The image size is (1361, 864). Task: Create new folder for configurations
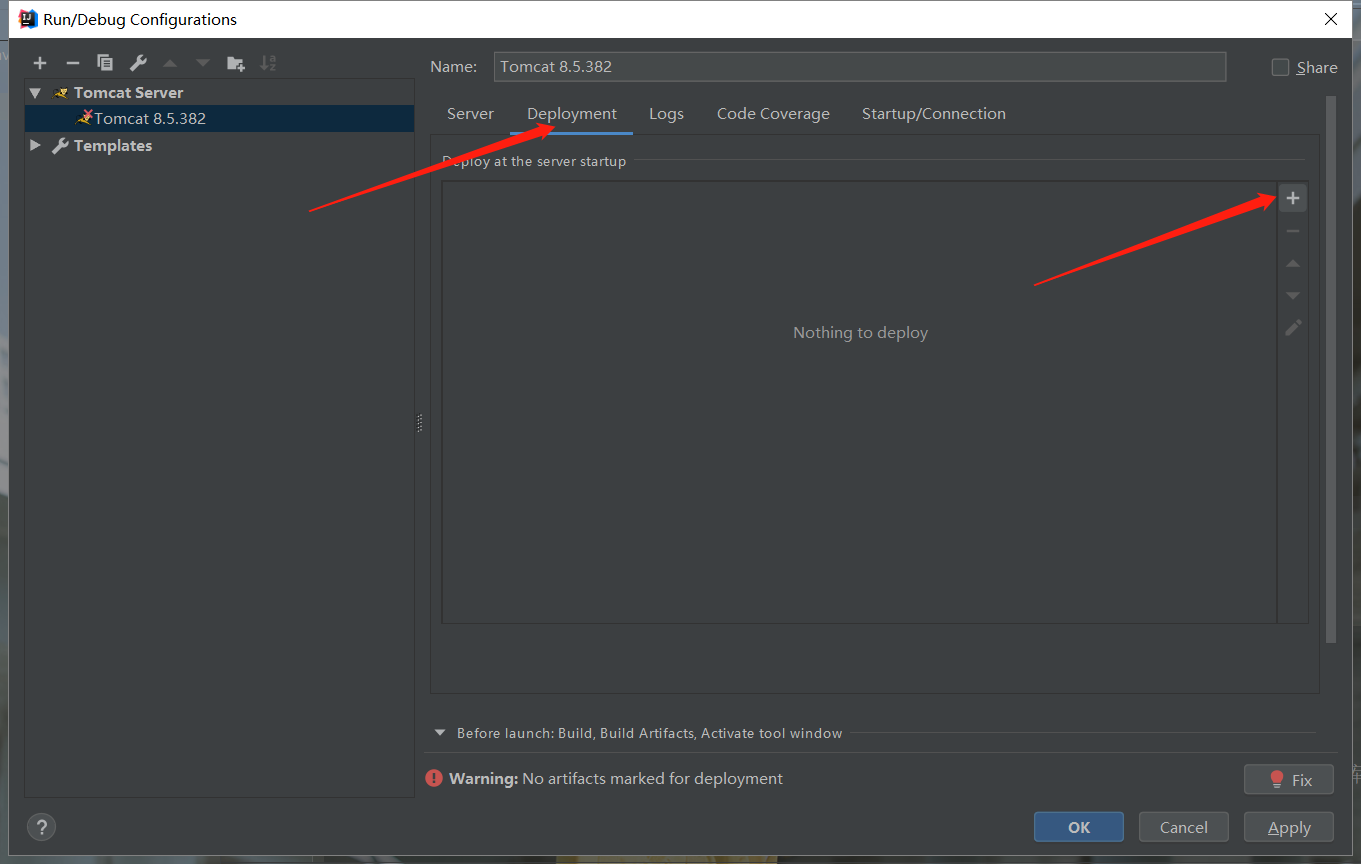pyautogui.click(x=236, y=63)
